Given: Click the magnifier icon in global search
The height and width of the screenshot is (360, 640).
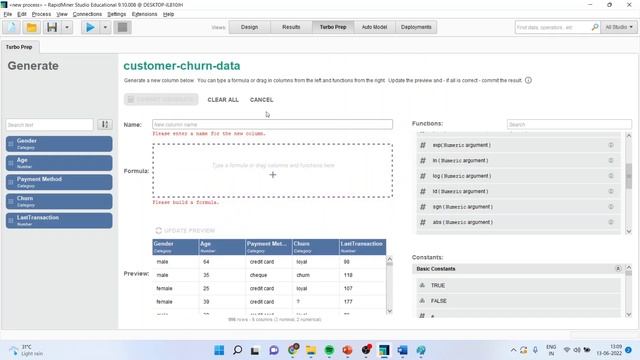Looking at the screenshot, I should 595,27.
